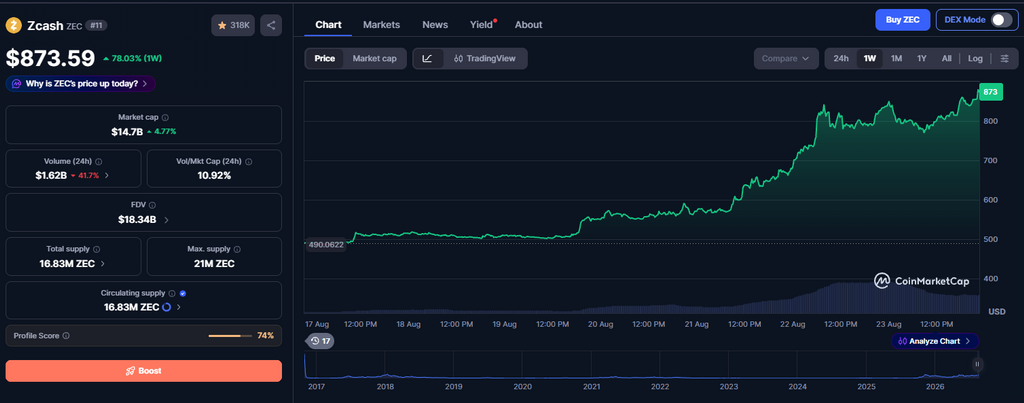This screenshot has width=1024, height=403.
Task: Click the AI icon in price question
Action: pos(16,84)
